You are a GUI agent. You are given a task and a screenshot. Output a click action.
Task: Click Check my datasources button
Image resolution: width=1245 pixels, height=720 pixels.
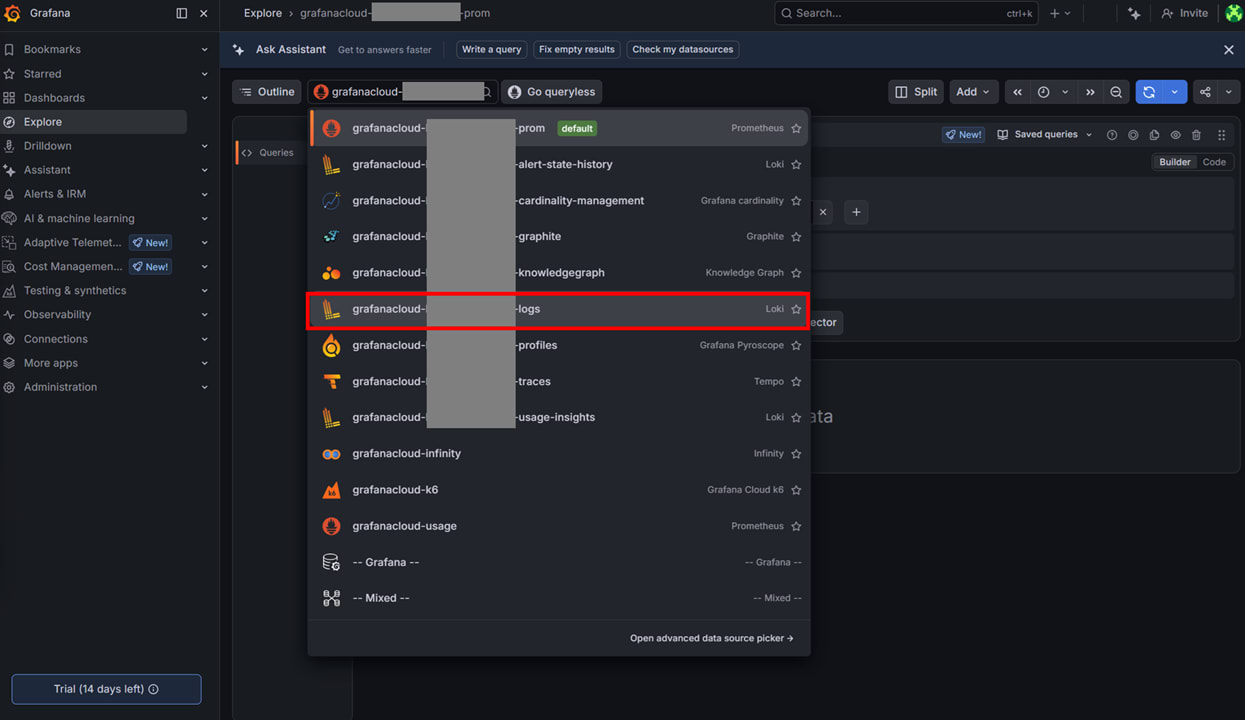(x=683, y=49)
